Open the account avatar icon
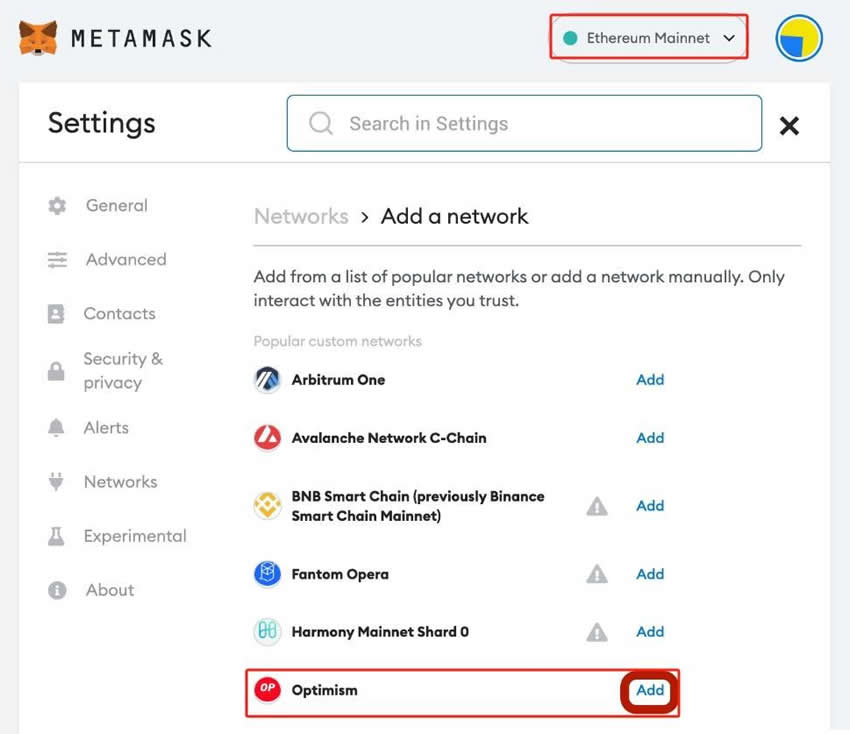Image resolution: width=850 pixels, height=734 pixels. [799, 39]
